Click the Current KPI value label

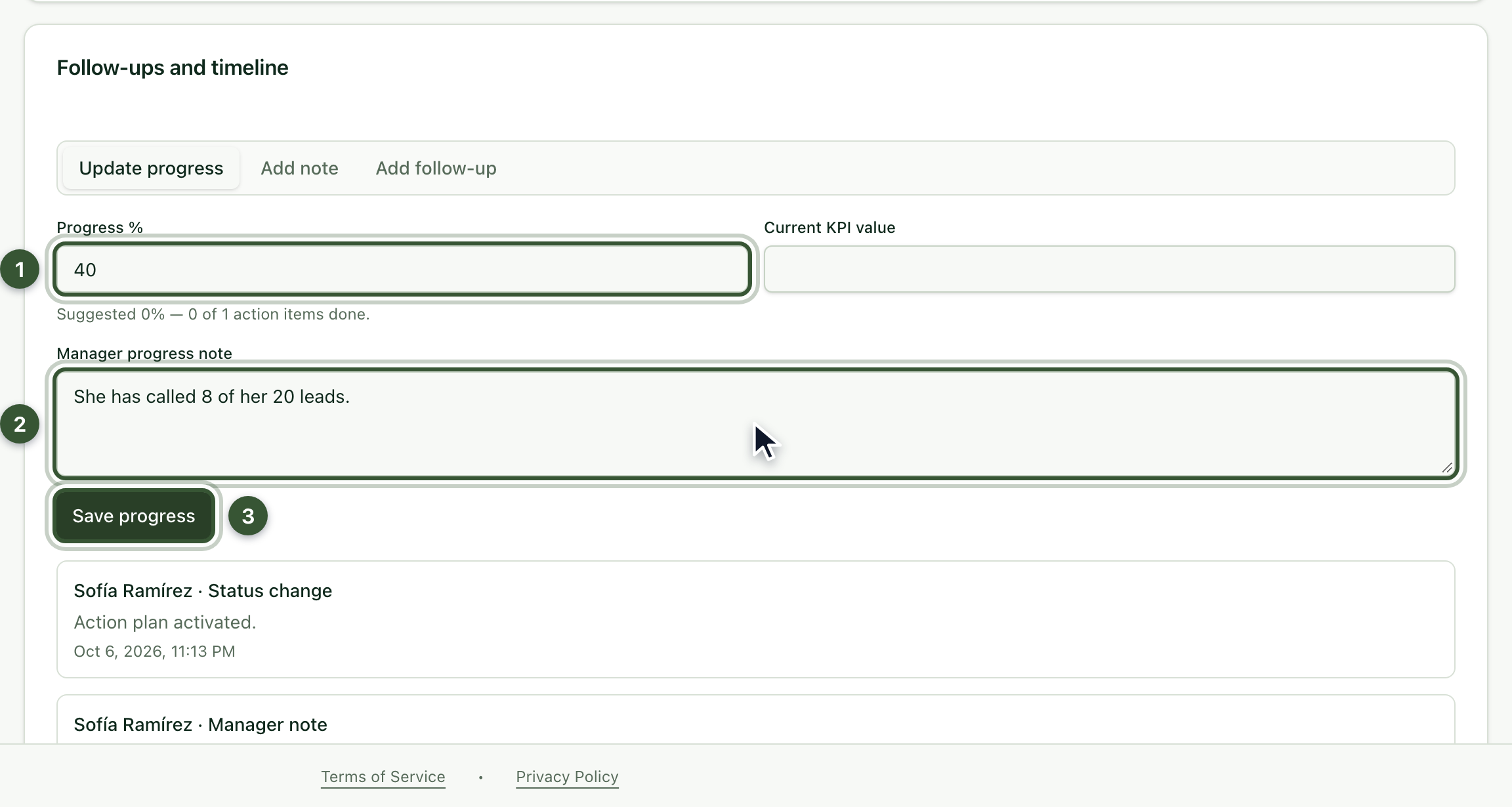829,227
